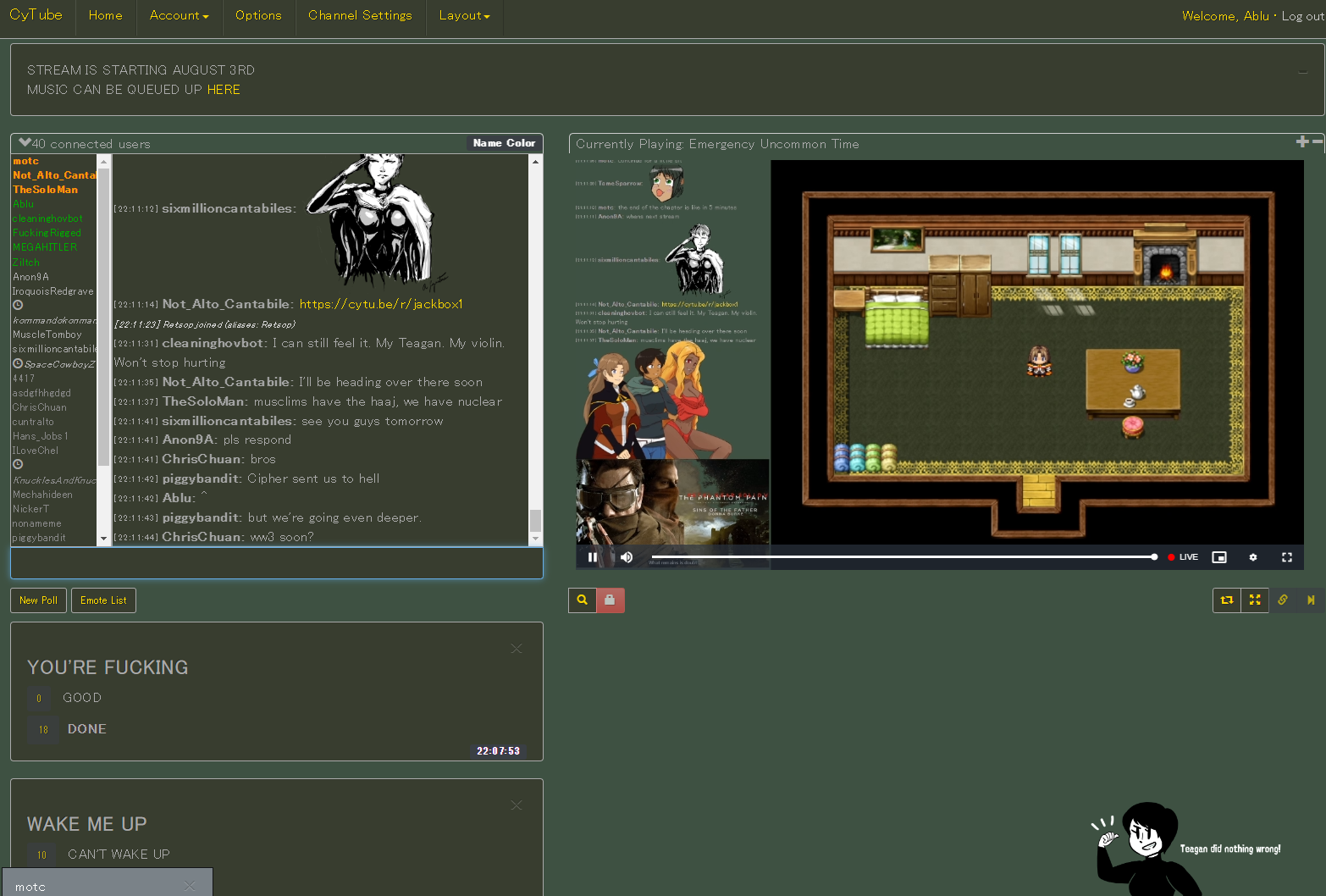Open the Options menu item
Viewport: 1326px width, 896px height.
coord(258,15)
